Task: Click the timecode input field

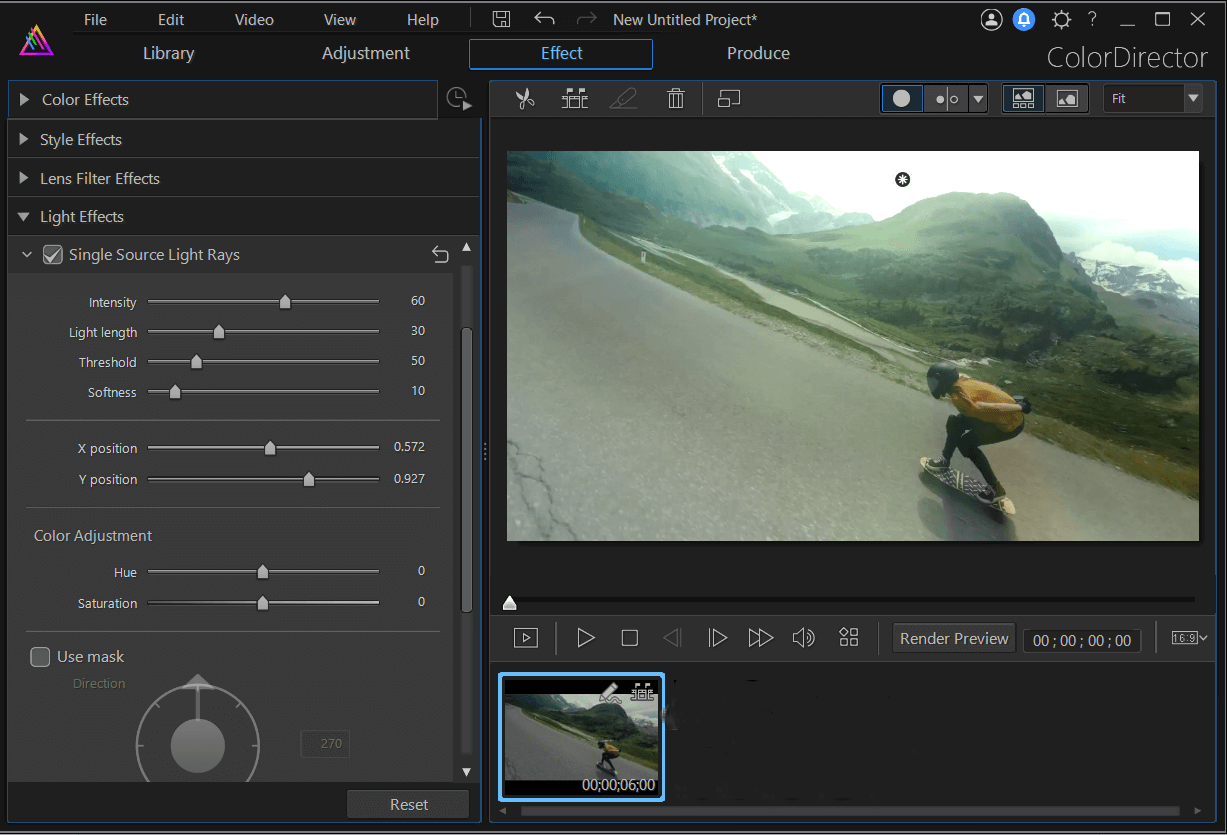Action: 1082,640
